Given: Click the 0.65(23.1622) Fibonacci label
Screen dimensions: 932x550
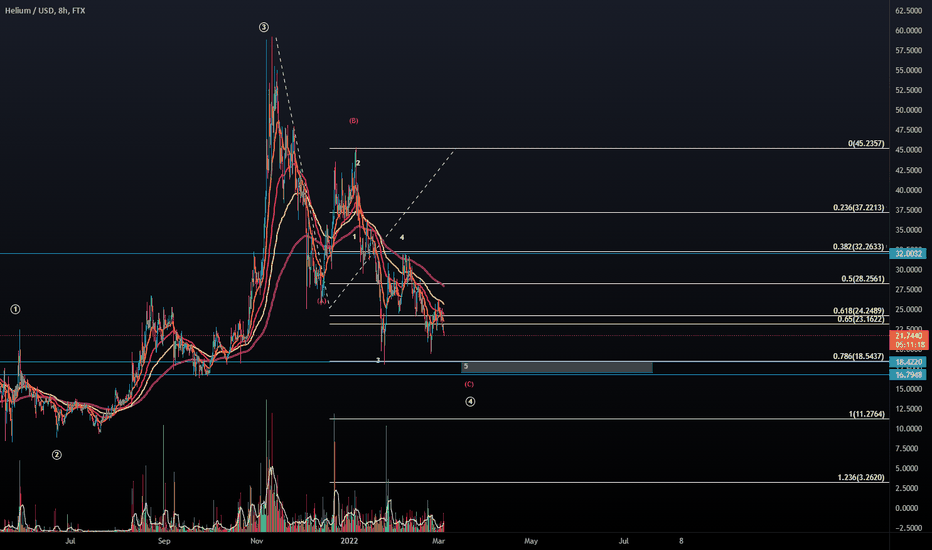Looking at the screenshot, I should pyautogui.click(x=861, y=319).
